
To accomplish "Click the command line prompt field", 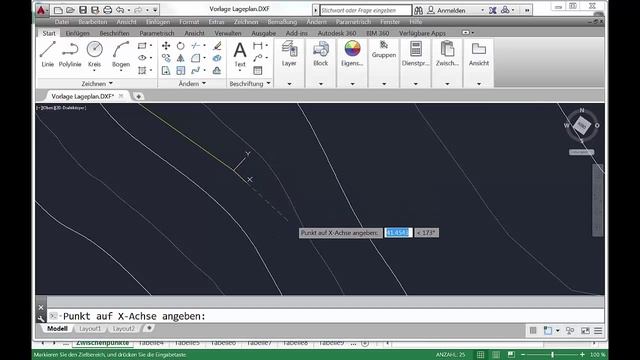I will pyautogui.click(x=325, y=316).
